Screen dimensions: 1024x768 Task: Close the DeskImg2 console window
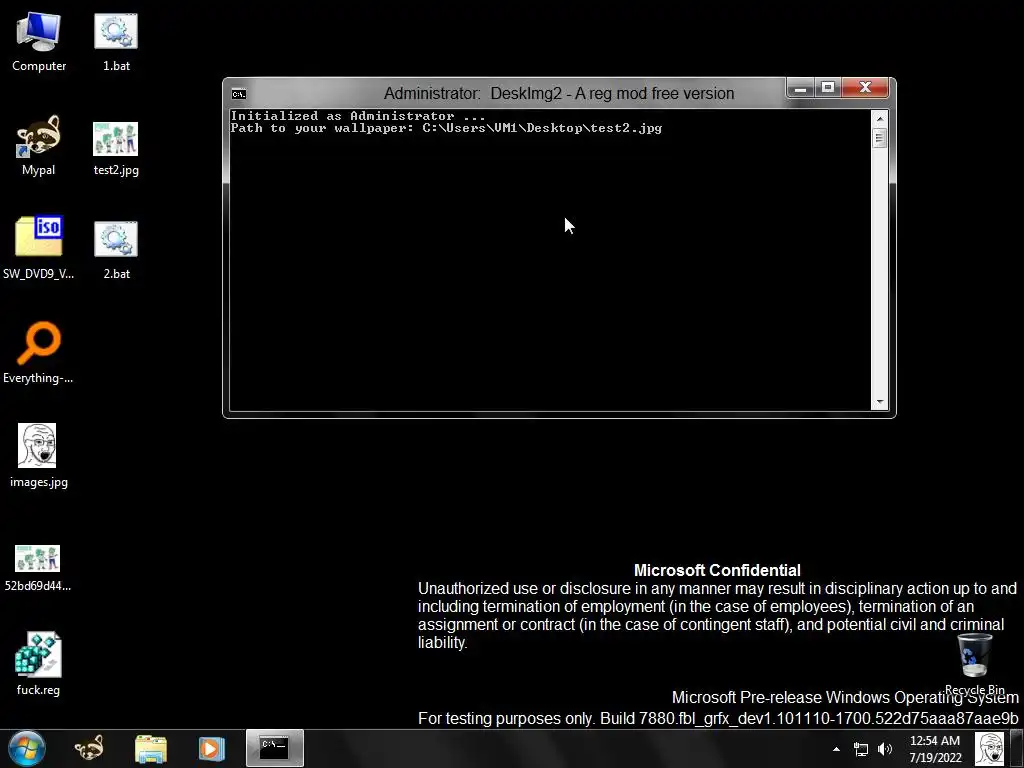[x=865, y=88]
